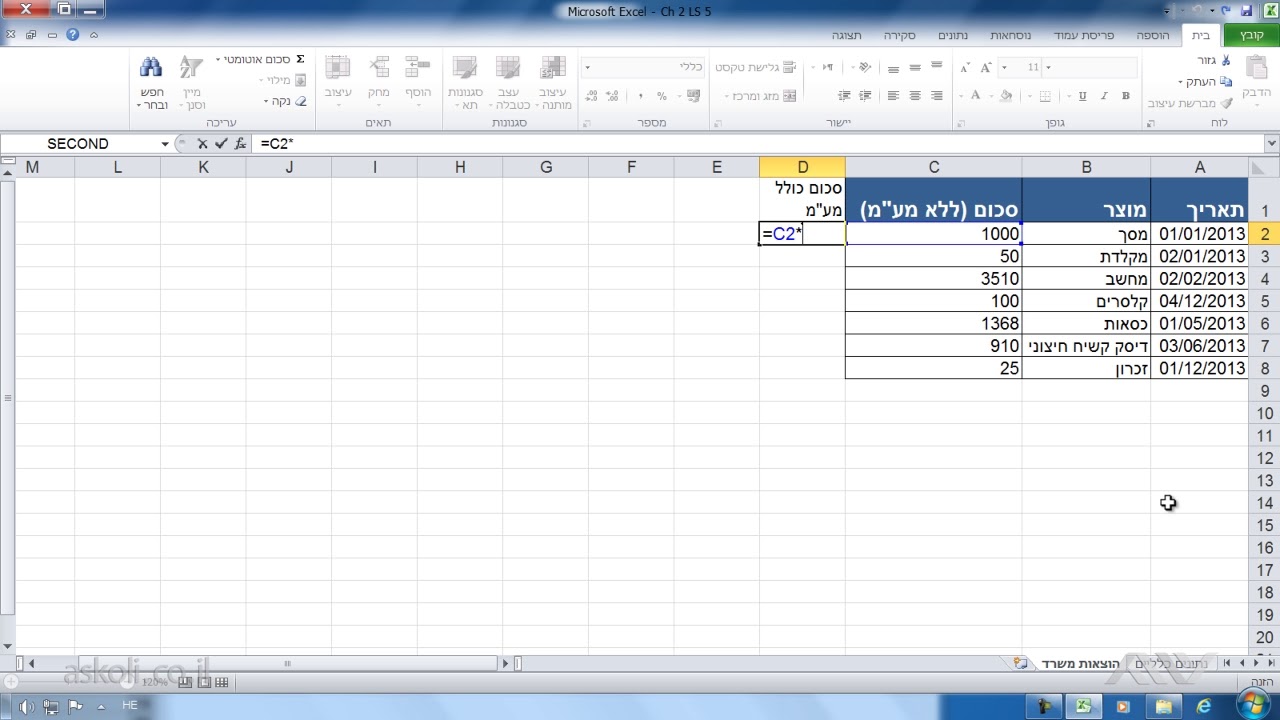The height and width of the screenshot is (720, 1280).
Task: Center text horizontally
Action: (x=915, y=96)
